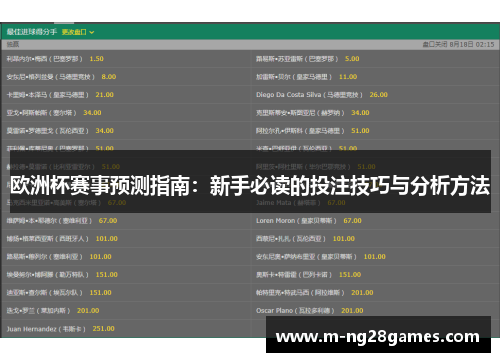This screenshot has height=362, width=500.
Task: Select 101.00 odds for 穆列尔 (塞维利亚)
Action: point(101,257)
